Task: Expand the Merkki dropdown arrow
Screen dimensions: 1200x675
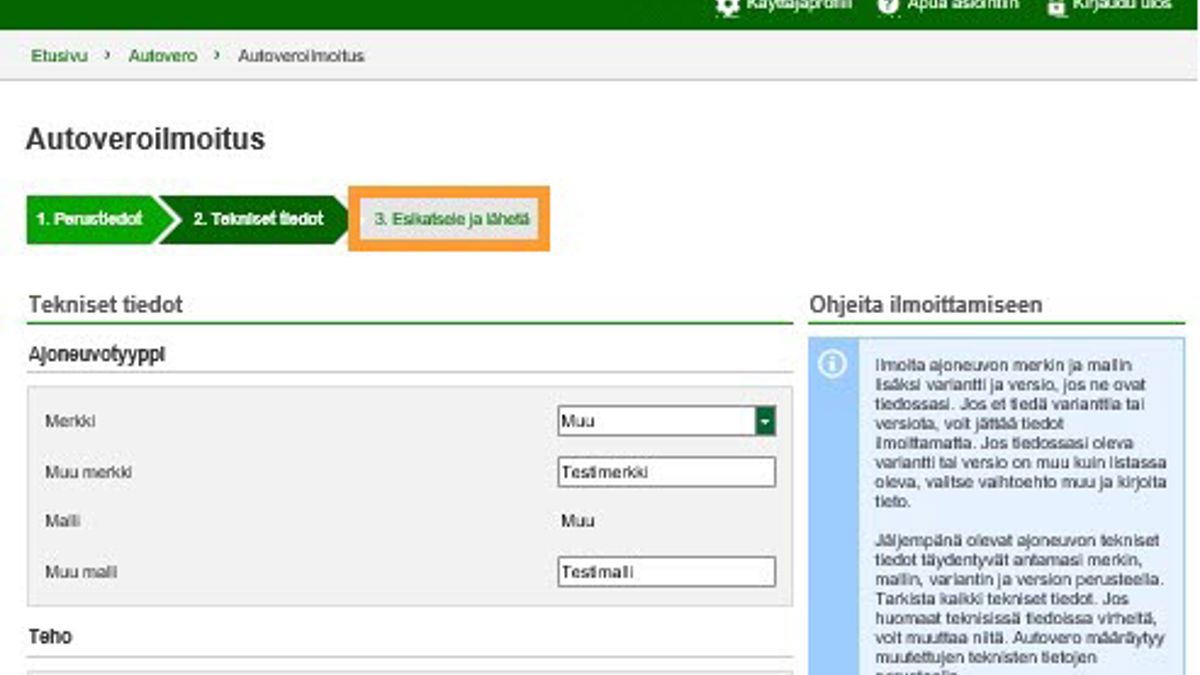Action: pos(765,422)
